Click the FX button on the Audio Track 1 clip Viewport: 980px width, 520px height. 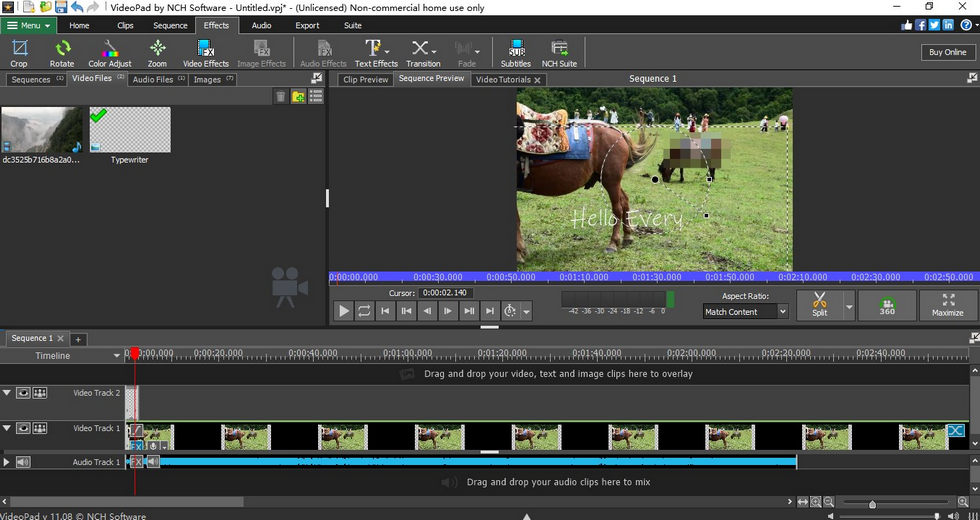(136, 462)
